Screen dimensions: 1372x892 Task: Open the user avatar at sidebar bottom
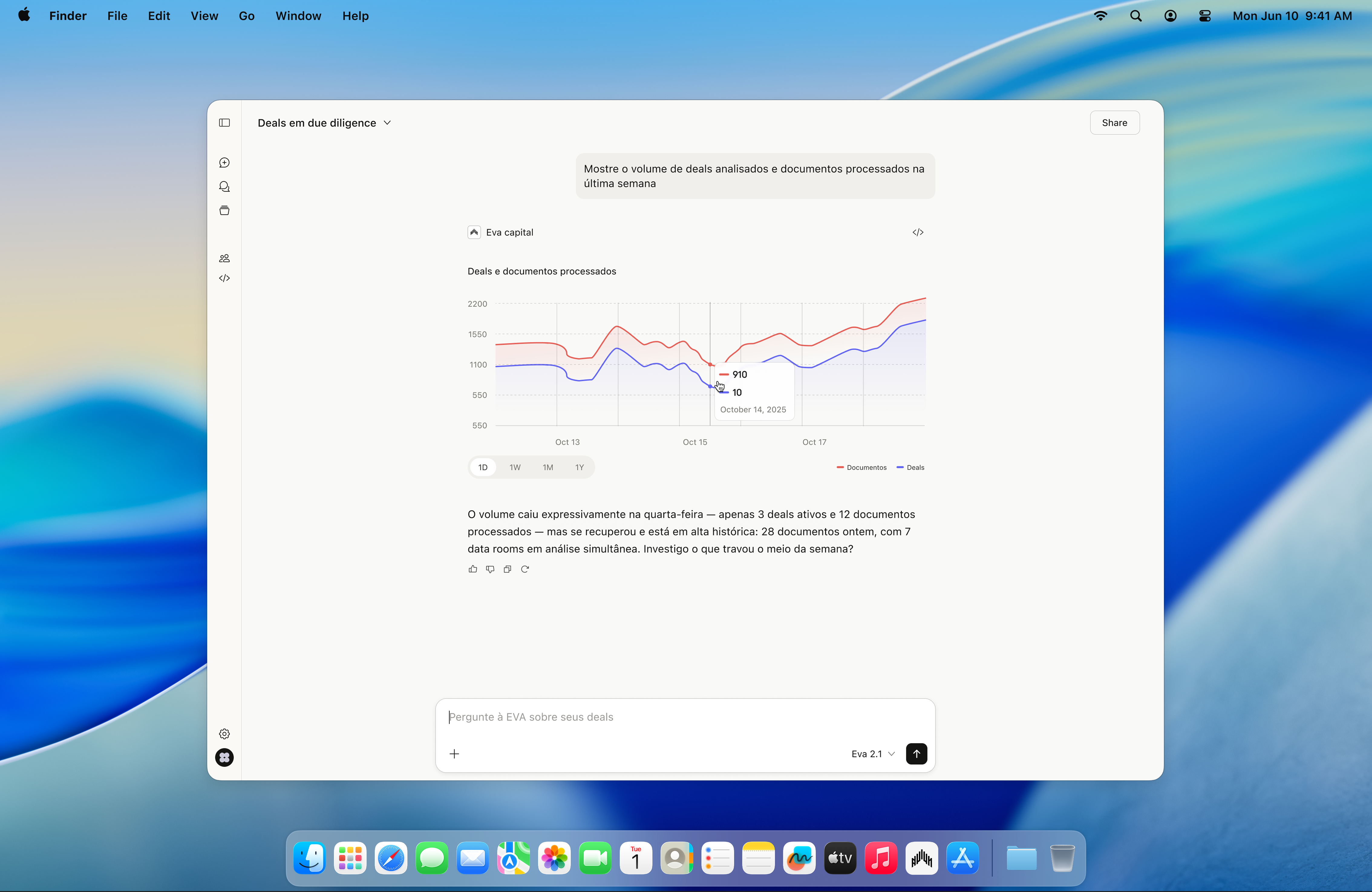pyautogui.click(x=224, y=757)
